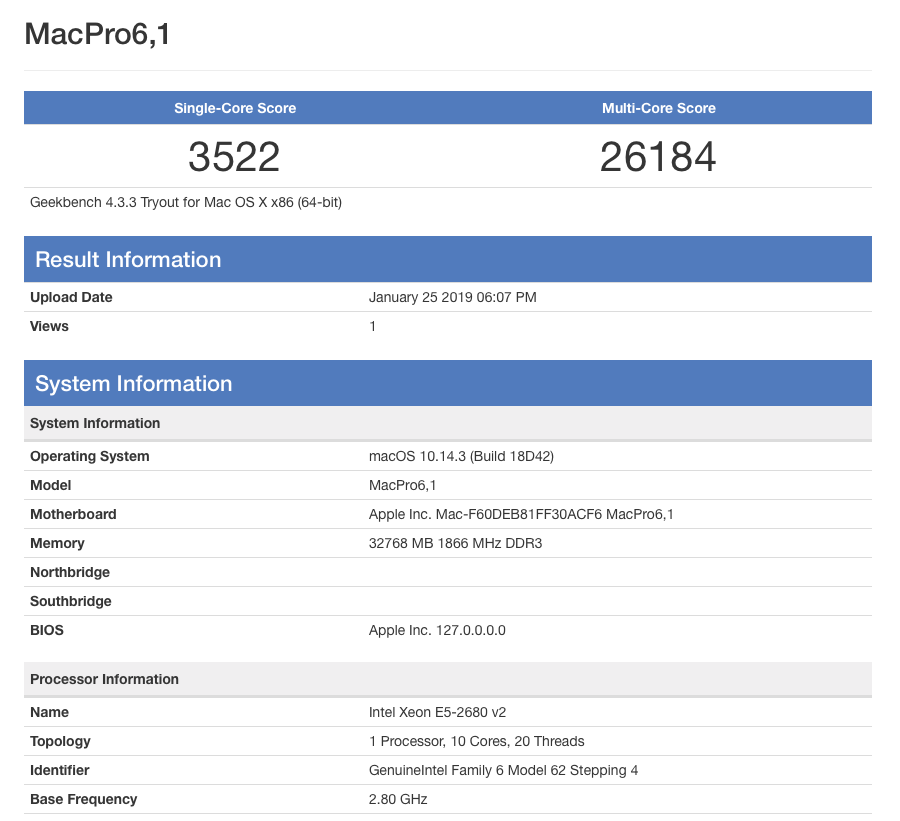Viewport: 900px width, 821px height.
Task: Select the January 25 2019 06:07 PM value
Action: 452,297
